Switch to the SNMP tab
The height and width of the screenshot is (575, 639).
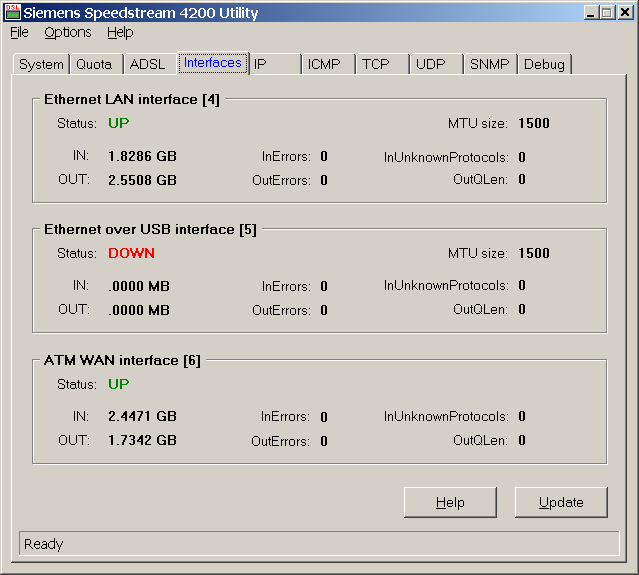coord(489,64)
